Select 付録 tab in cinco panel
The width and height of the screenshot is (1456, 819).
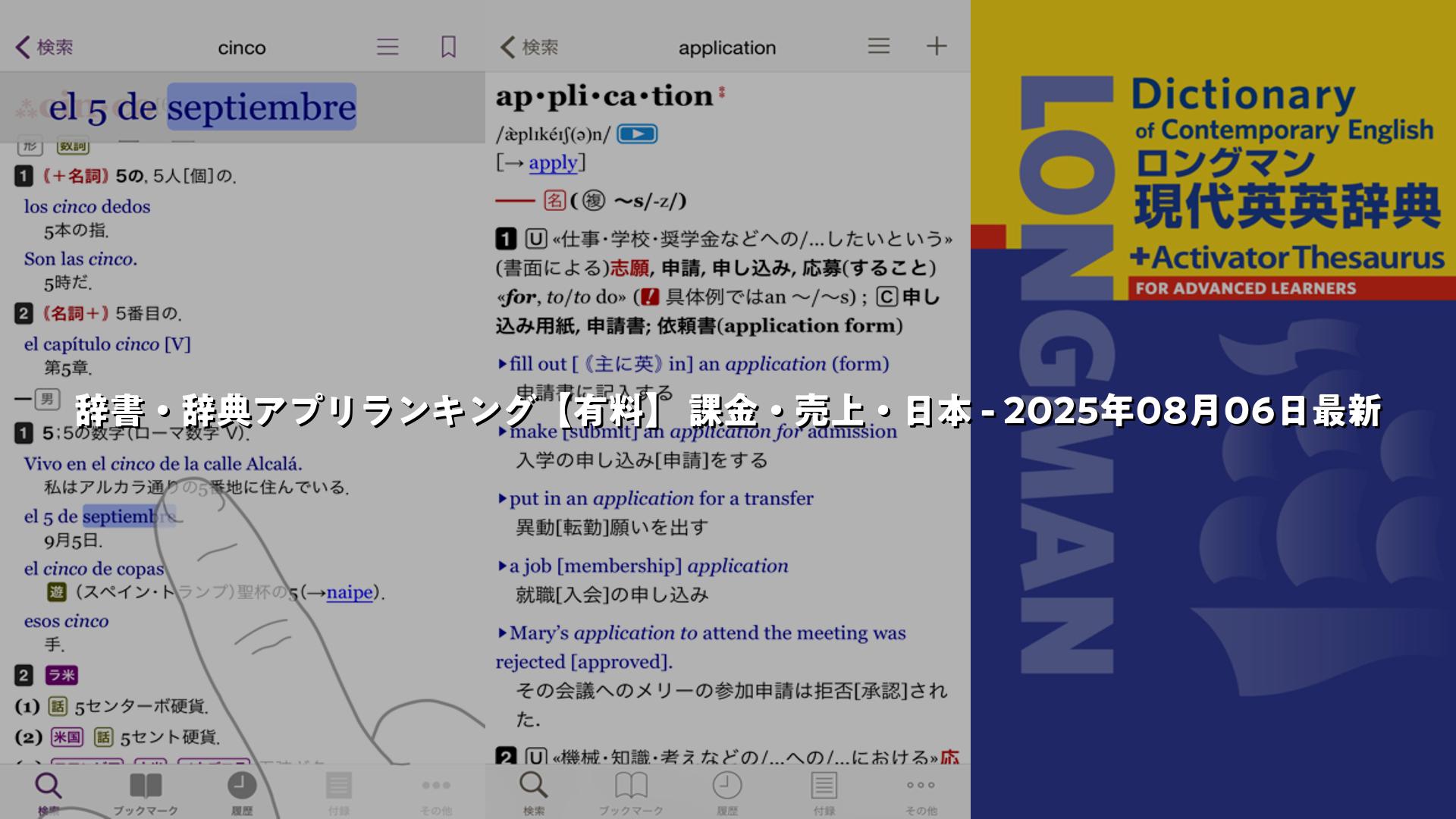pos(339,793)
